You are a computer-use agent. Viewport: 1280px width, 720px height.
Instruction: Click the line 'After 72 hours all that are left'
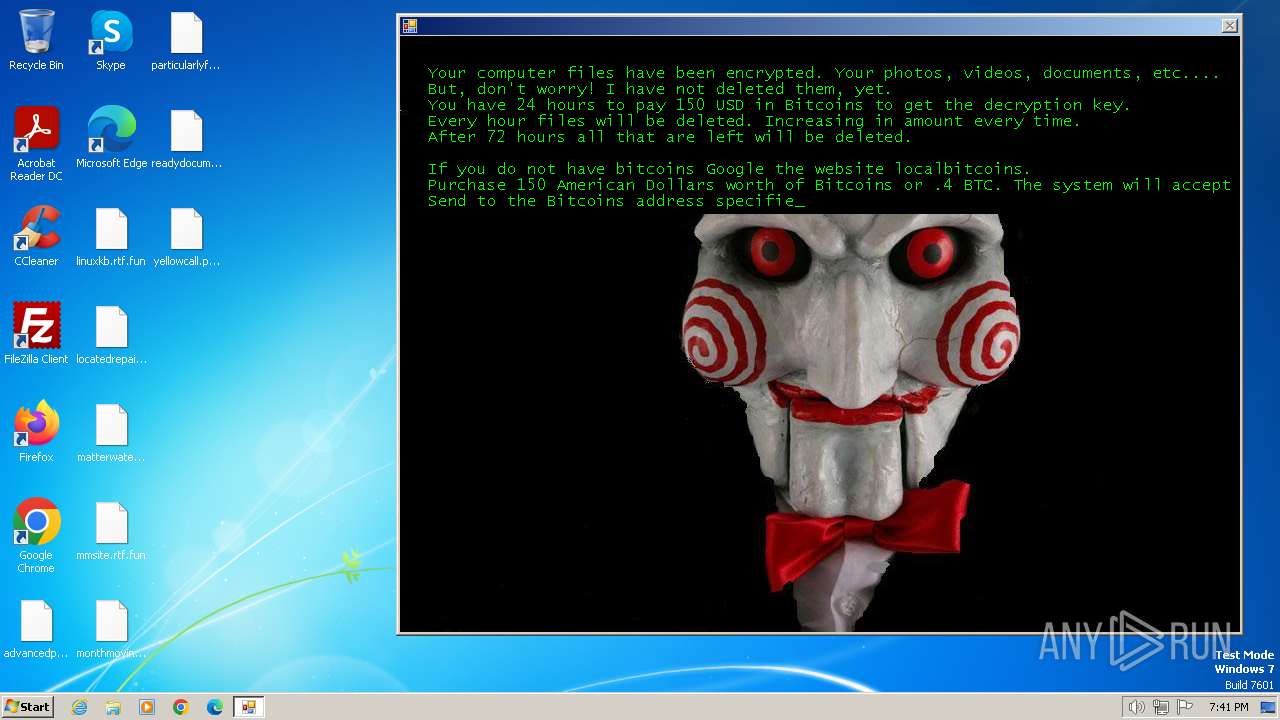point(669,137)
